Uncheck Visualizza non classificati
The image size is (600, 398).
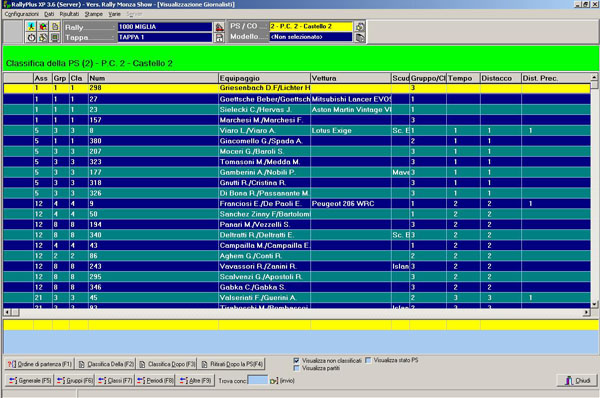click(296, 360)
